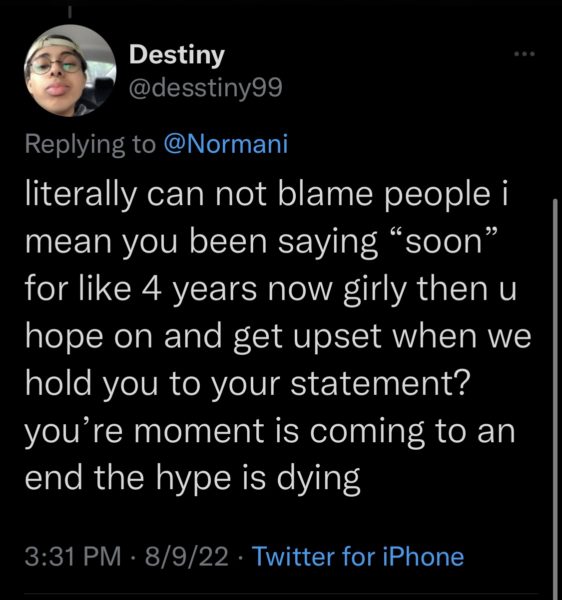The image size is (562, 600).
Task: Open the Twitter for iPhone source link
Action: point(359,556)
